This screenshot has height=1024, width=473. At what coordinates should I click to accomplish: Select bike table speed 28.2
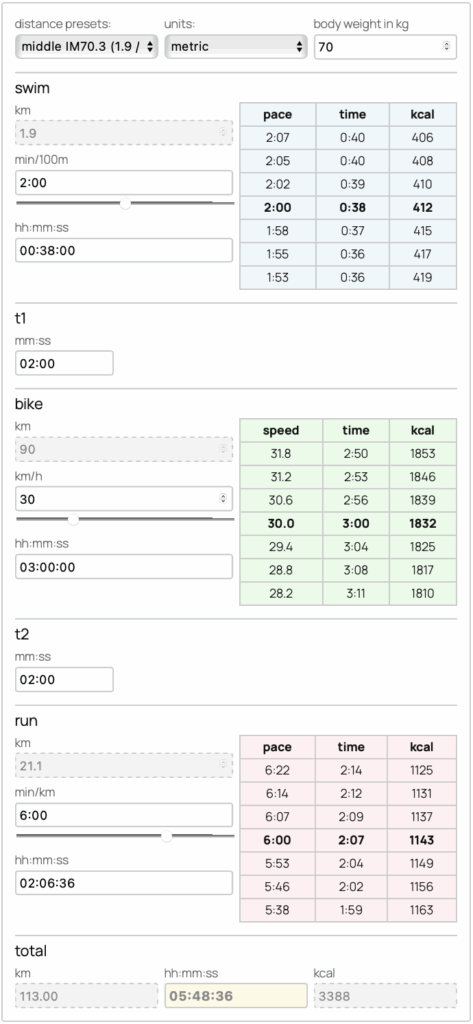point(280,594)
